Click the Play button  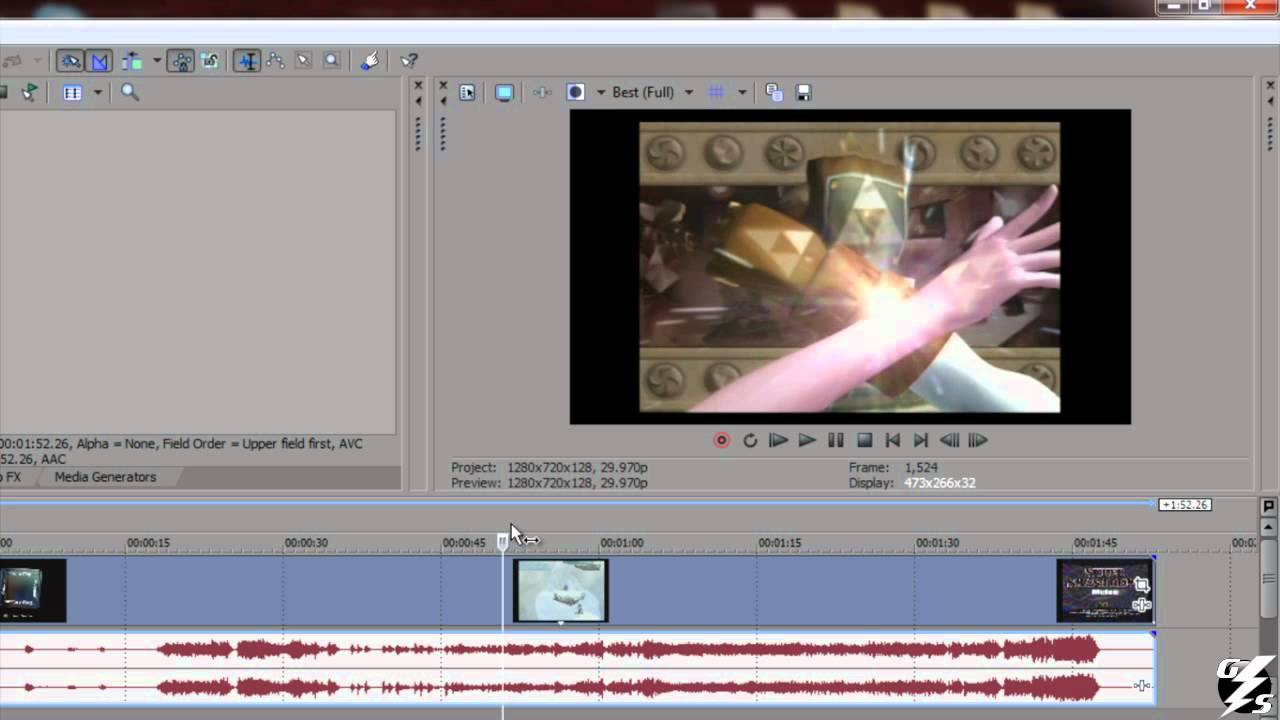(807, 440)
